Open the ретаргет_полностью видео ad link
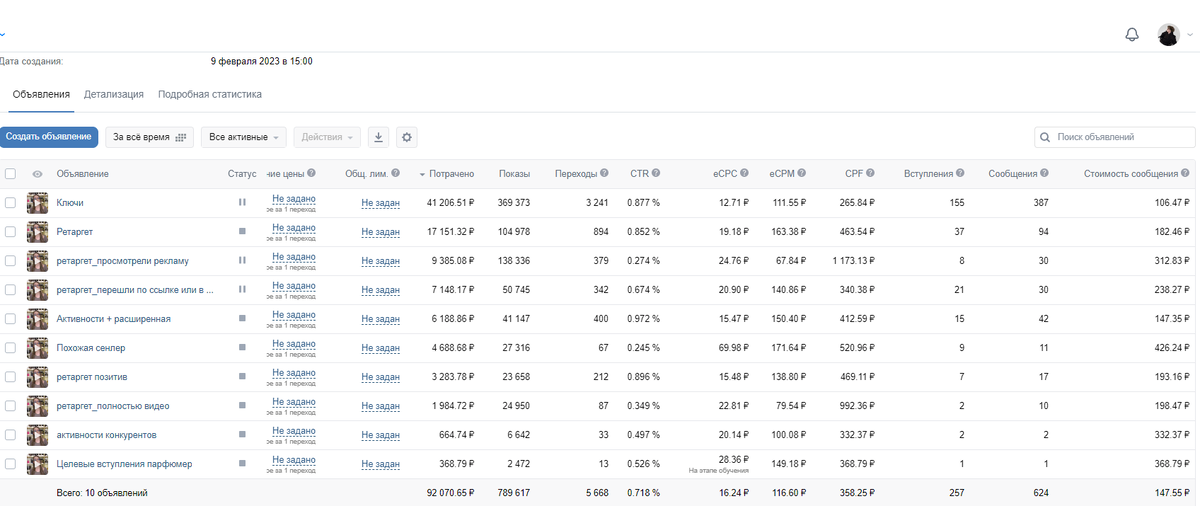The height and width of the screenshot is (506, 1200). (x=113, y=406)
